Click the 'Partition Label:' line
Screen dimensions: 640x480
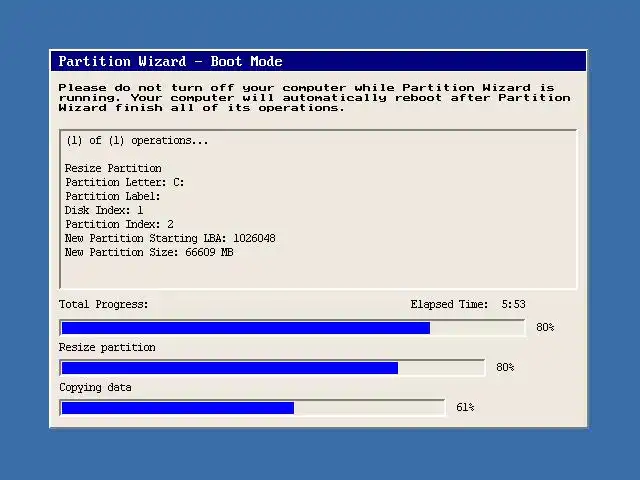[x=113, y=196]
